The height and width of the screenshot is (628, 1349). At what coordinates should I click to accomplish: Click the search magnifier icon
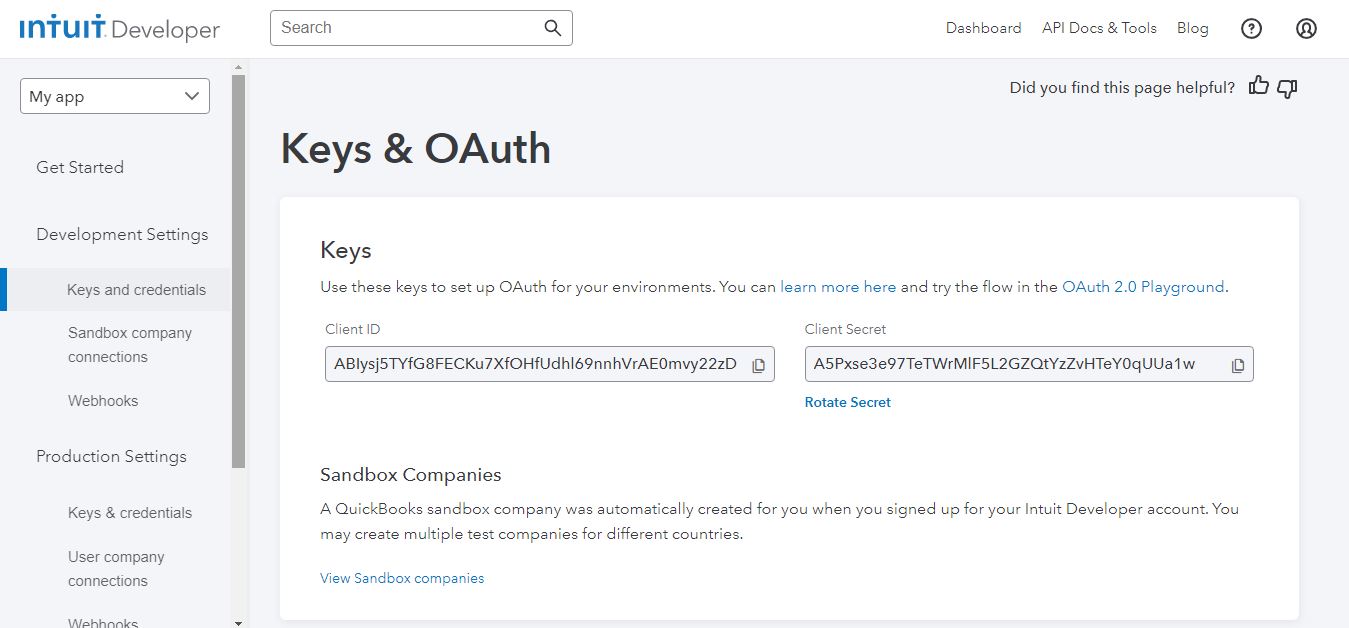553,28
